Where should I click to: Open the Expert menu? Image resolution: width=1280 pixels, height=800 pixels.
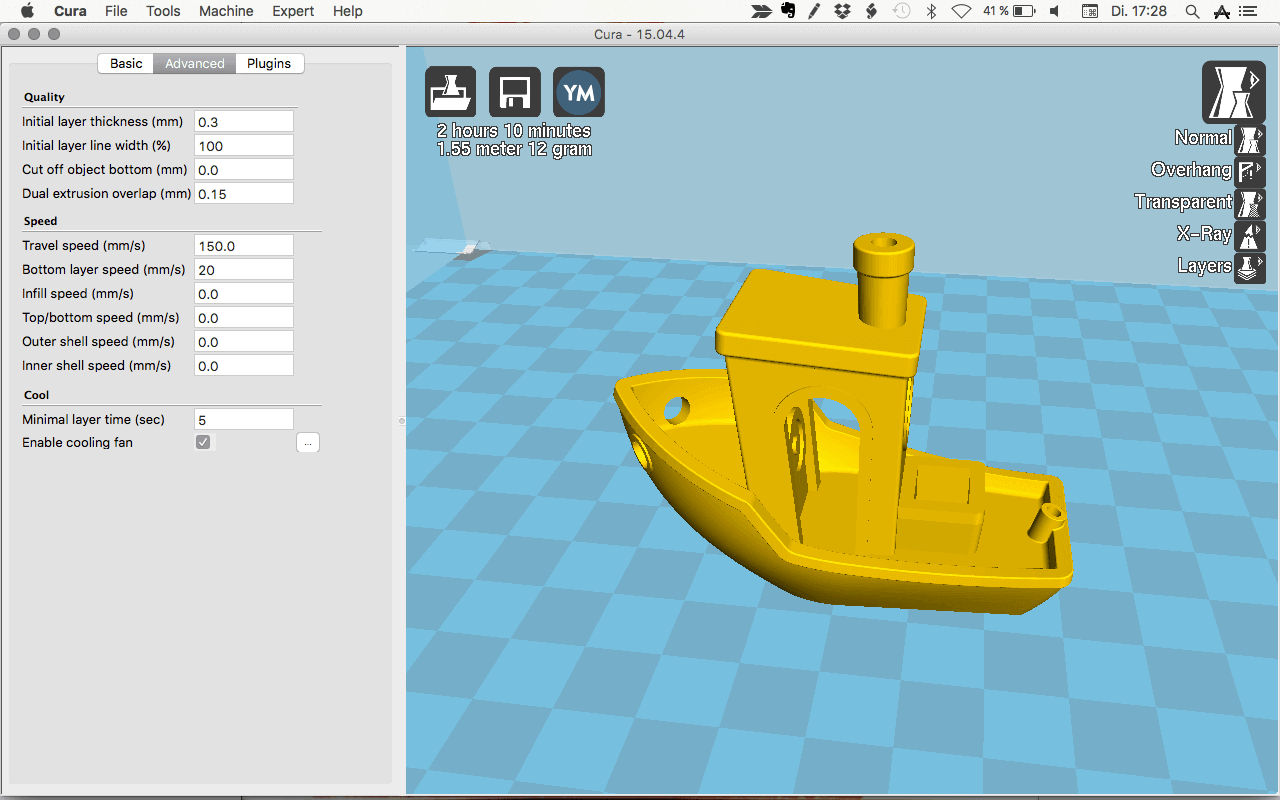(x=292, y=11)
